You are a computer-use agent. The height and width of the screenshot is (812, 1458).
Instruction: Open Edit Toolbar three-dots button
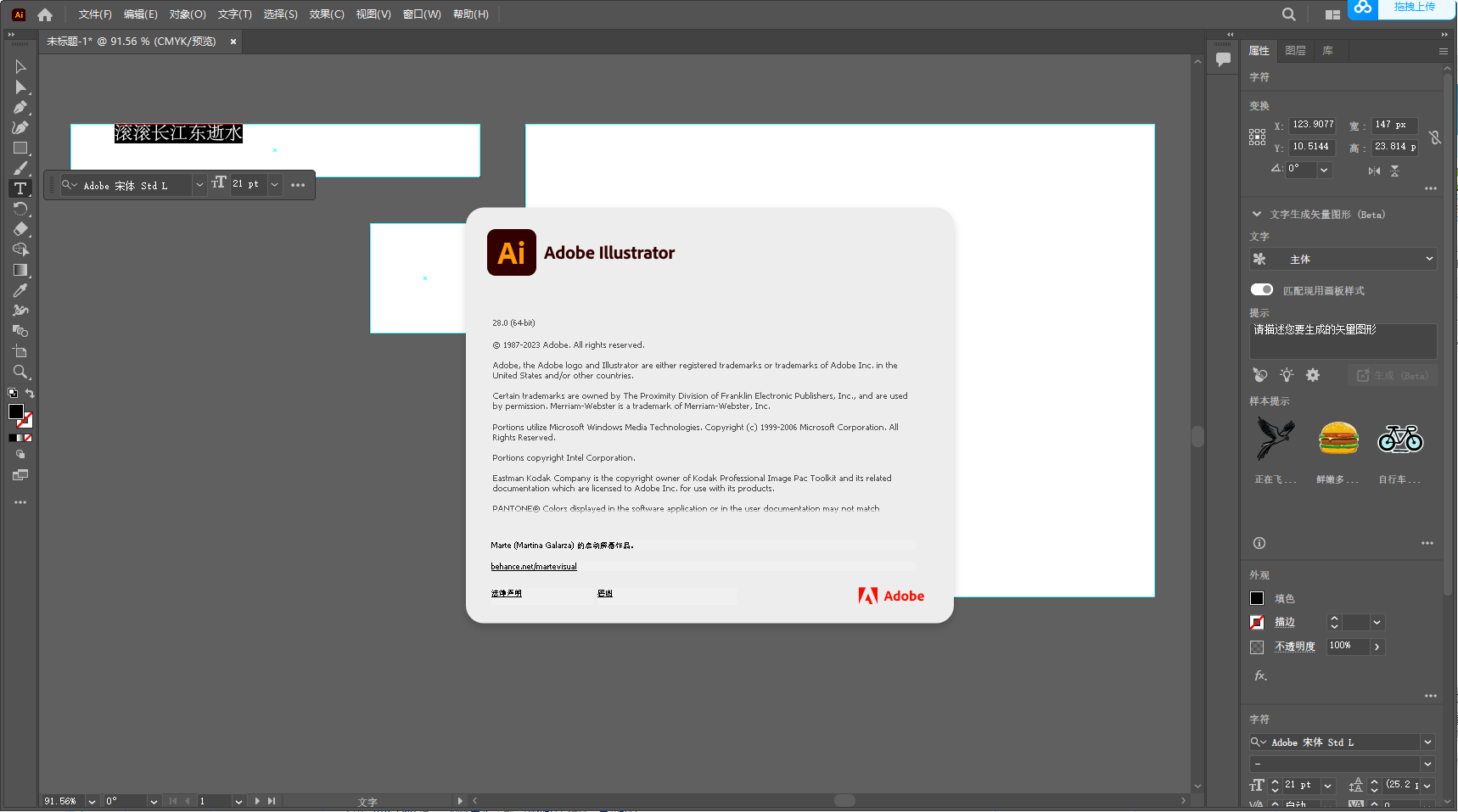point(20,502)
